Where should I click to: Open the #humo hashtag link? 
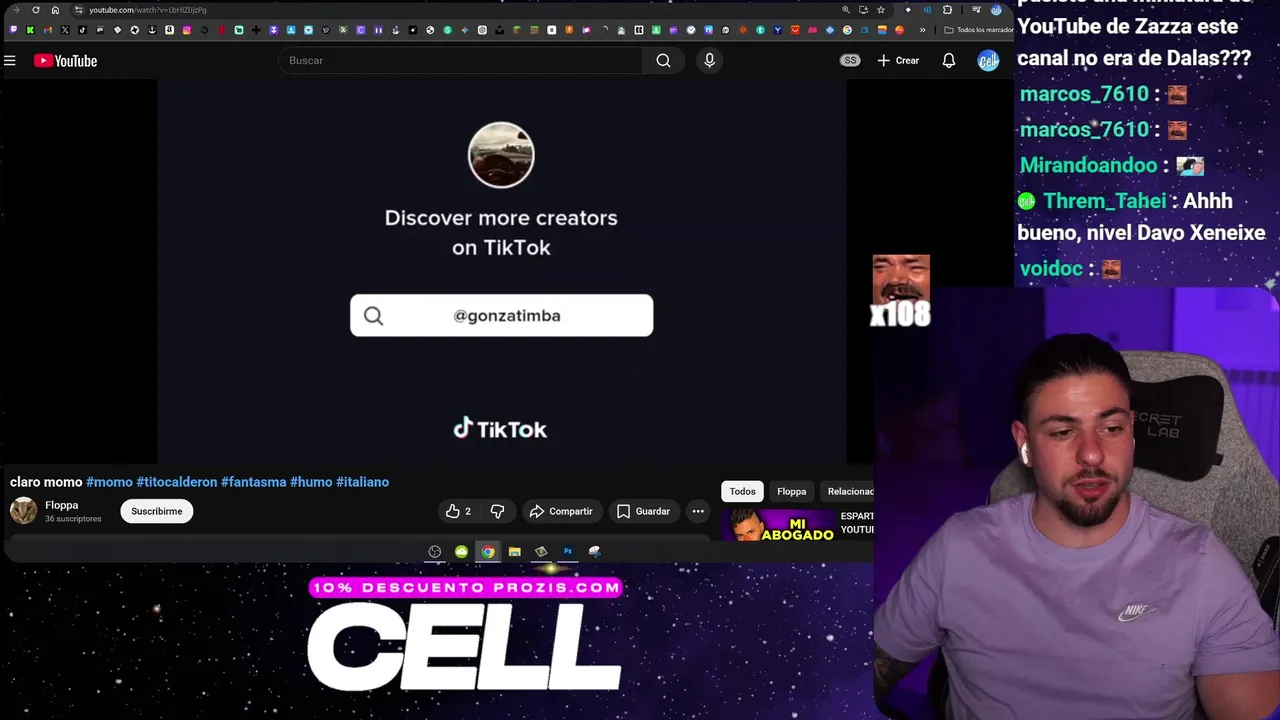click(311, 482)
